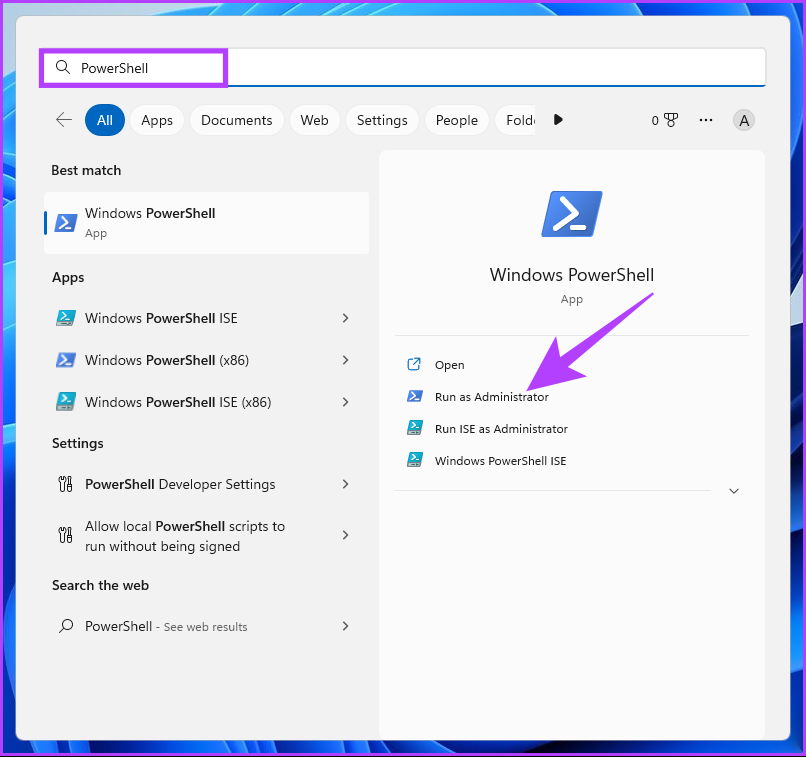
Task: Click the Windows PowerShell best match icon
Action: (x=66, y=223)
